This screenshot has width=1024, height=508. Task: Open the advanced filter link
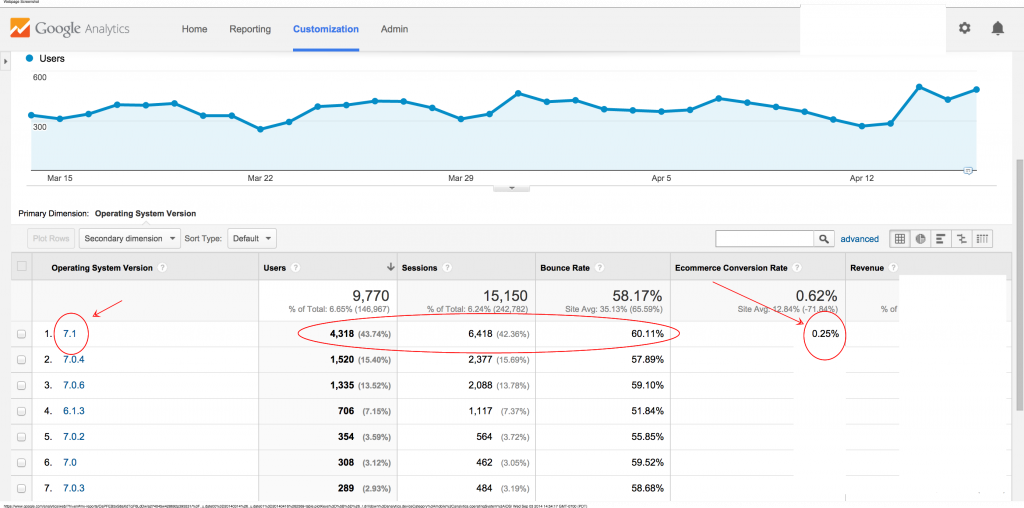point(859,239)
